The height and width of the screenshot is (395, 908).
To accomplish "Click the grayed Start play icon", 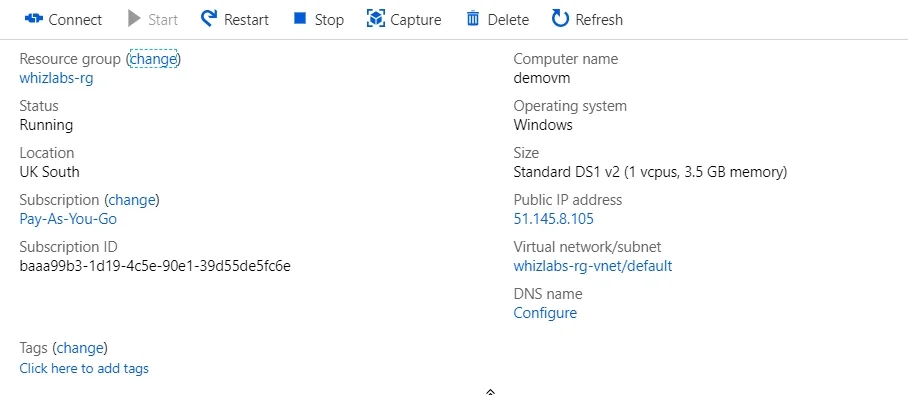I will (x=134, y=19).
